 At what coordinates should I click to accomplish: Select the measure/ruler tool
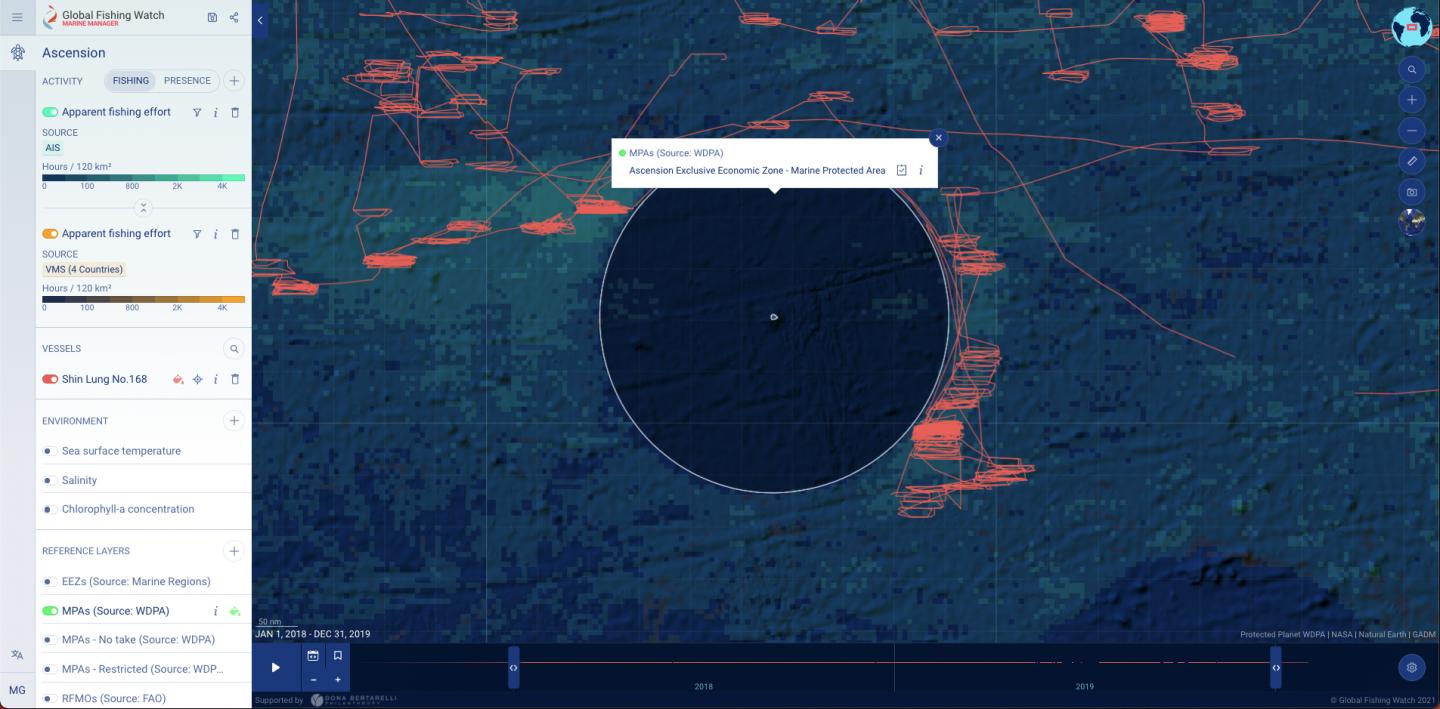tap(1411, 161)
